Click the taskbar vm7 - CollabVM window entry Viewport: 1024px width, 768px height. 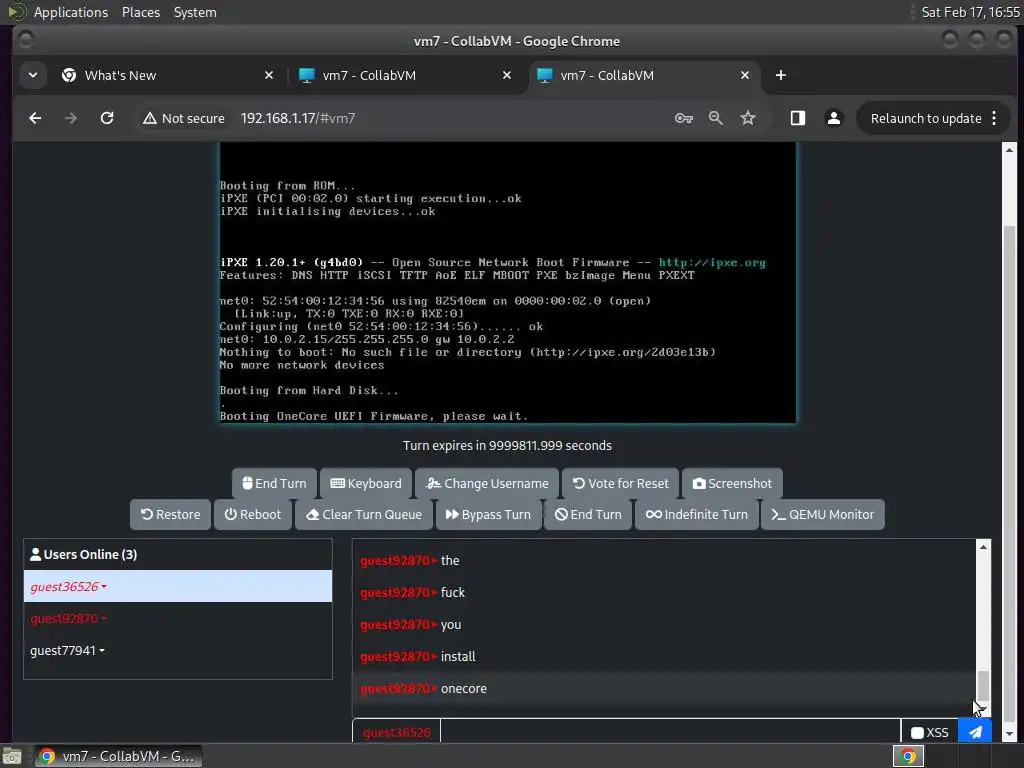click(118, 756)
